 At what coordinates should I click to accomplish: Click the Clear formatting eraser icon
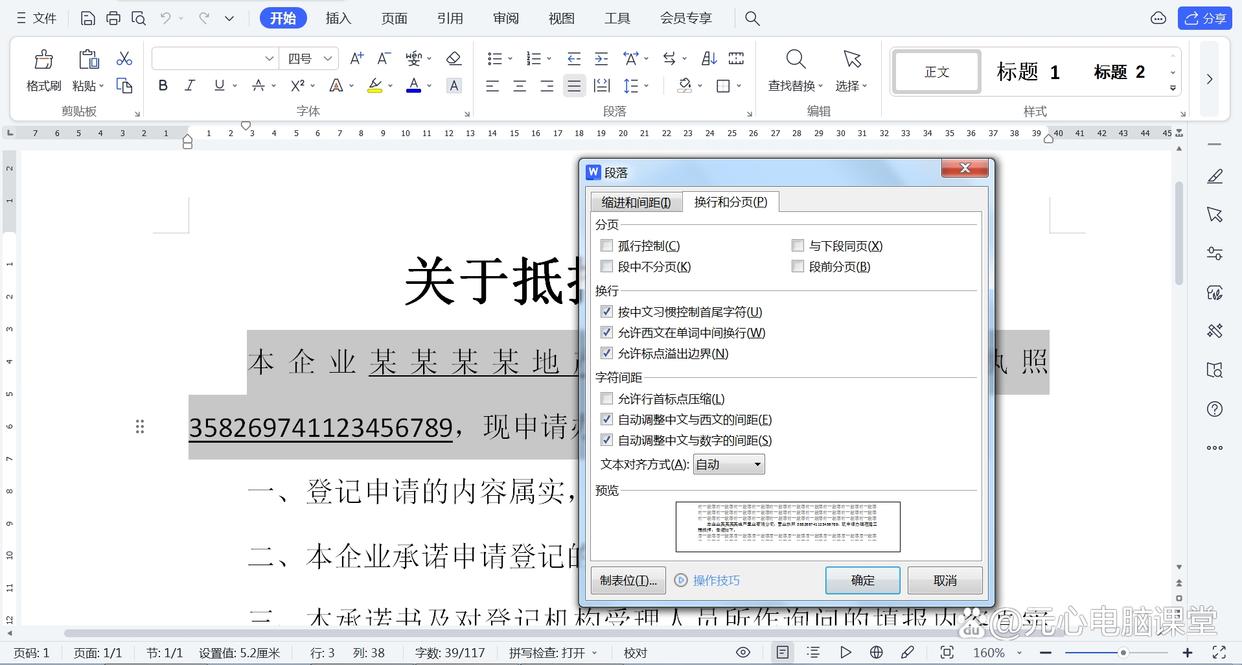pyautogui.click(x=453, y=59)
